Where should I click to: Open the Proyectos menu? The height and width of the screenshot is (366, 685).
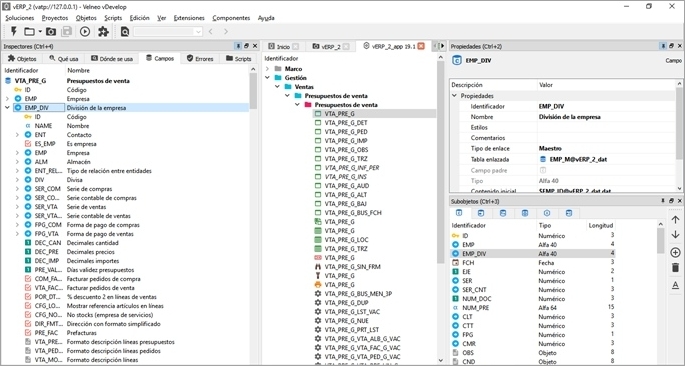click(55, 18)
